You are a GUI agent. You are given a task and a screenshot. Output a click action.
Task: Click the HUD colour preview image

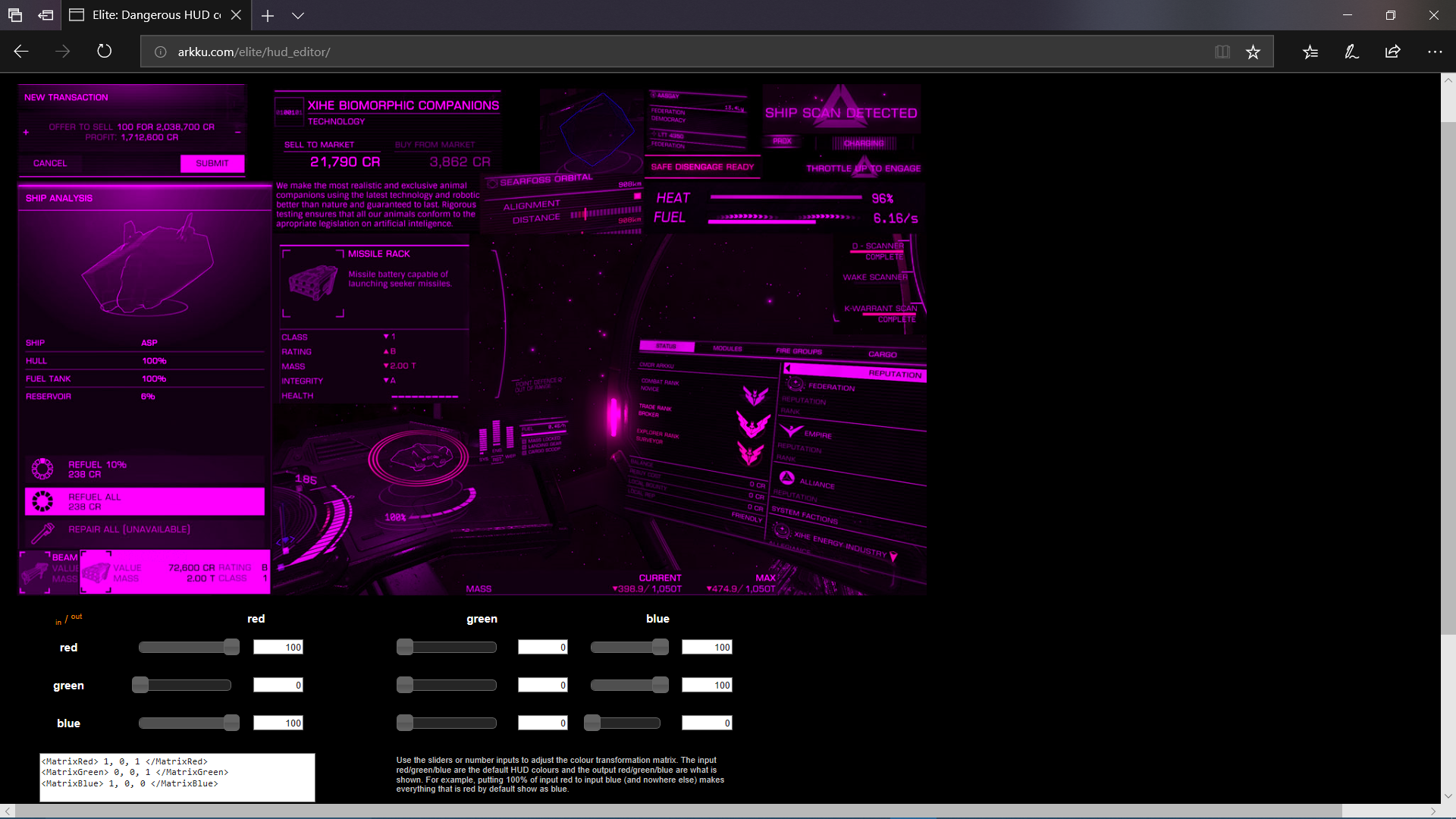pos(472,339)
